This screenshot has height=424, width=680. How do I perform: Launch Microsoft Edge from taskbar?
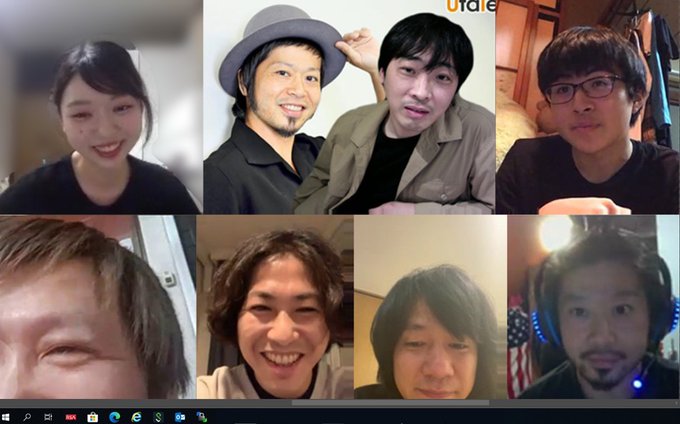(x=114, y=417)
